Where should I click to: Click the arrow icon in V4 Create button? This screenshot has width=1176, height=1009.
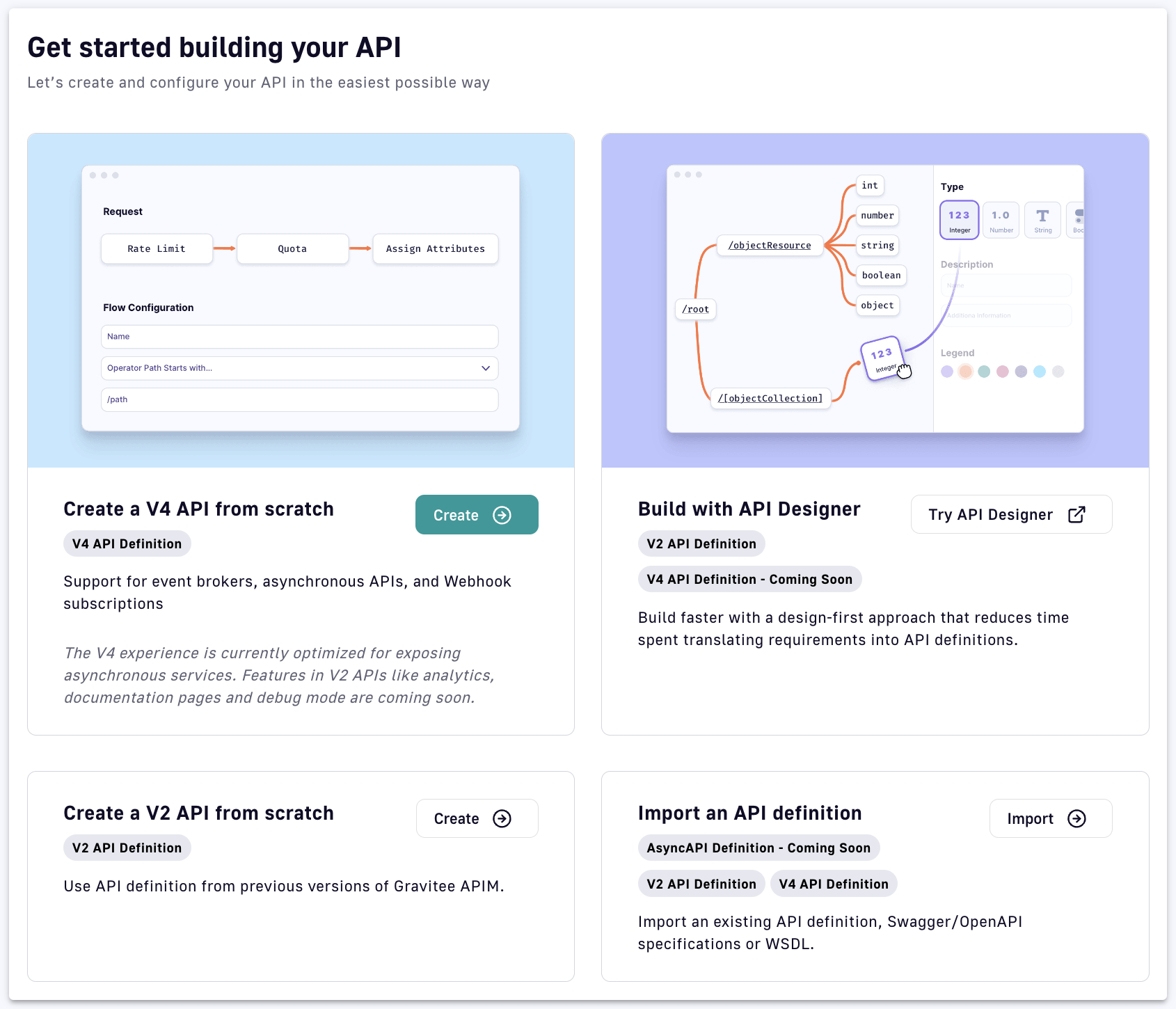click(x=502, y=515)
